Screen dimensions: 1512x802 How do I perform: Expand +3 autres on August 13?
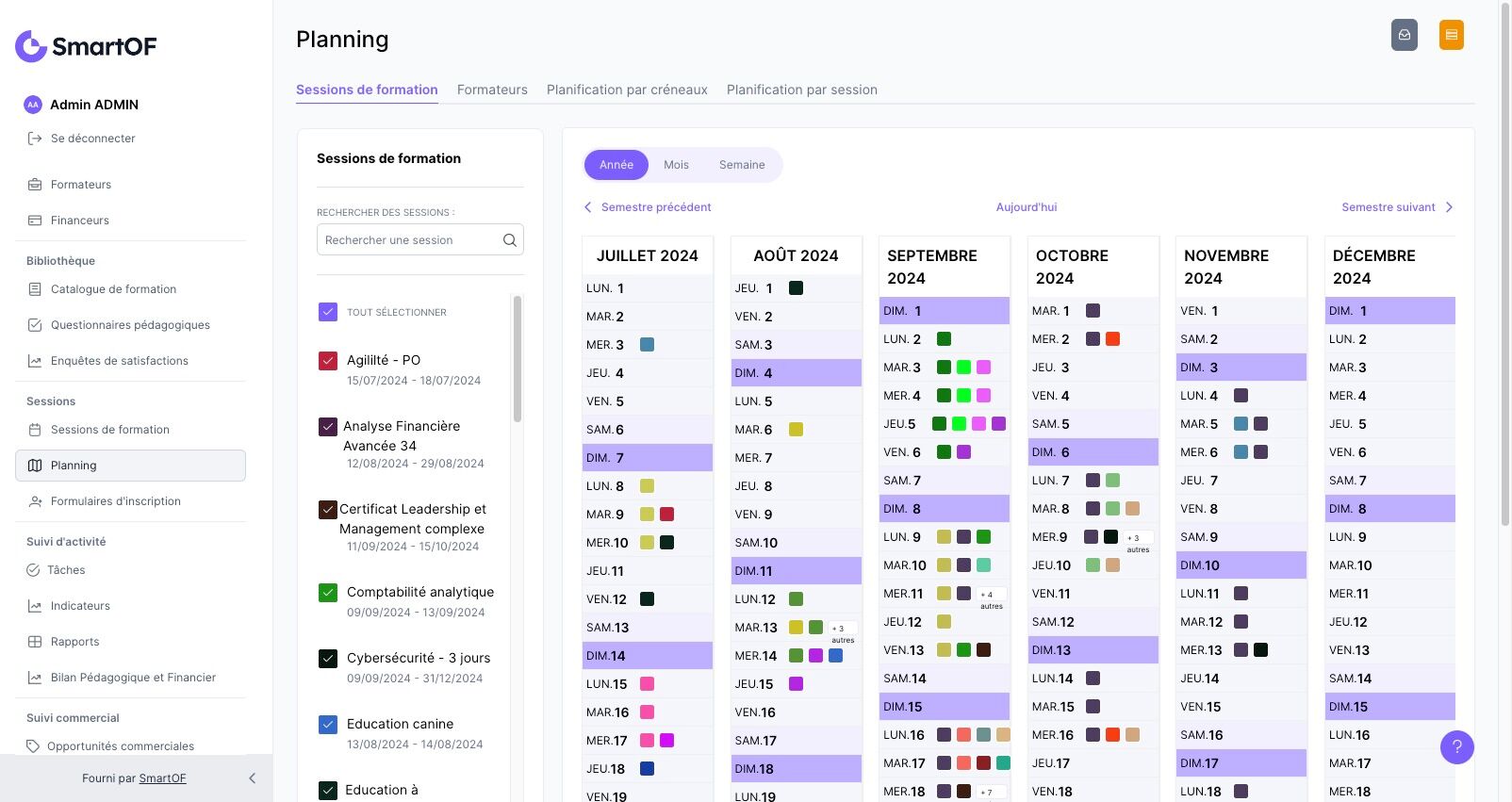(842, 632)
